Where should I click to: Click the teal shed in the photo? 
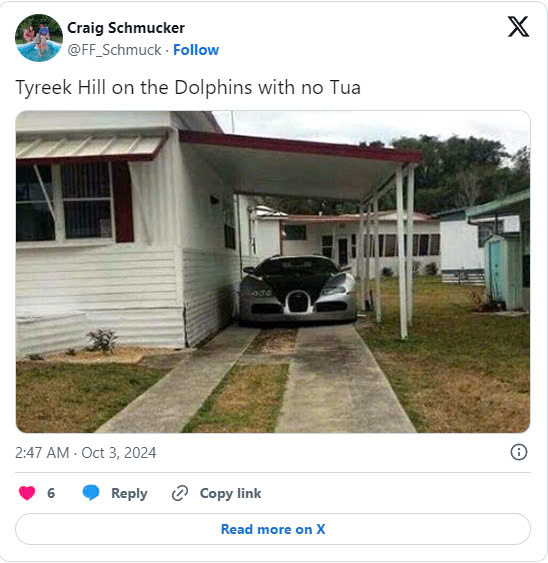502,273
